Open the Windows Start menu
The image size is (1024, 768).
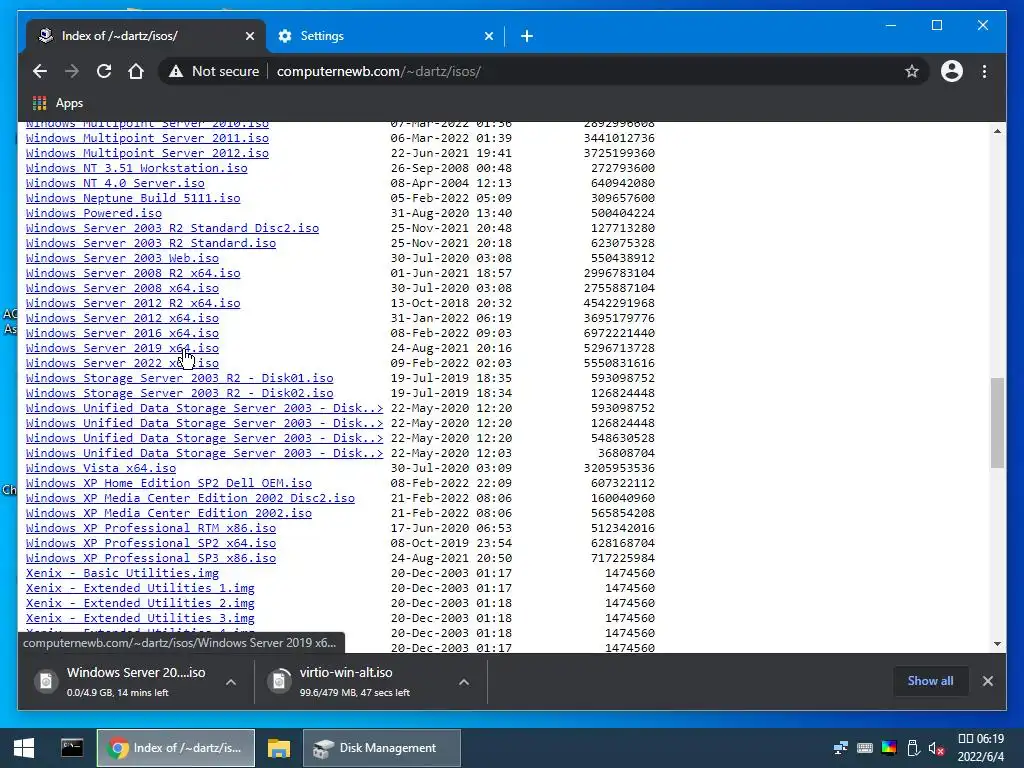24,748
